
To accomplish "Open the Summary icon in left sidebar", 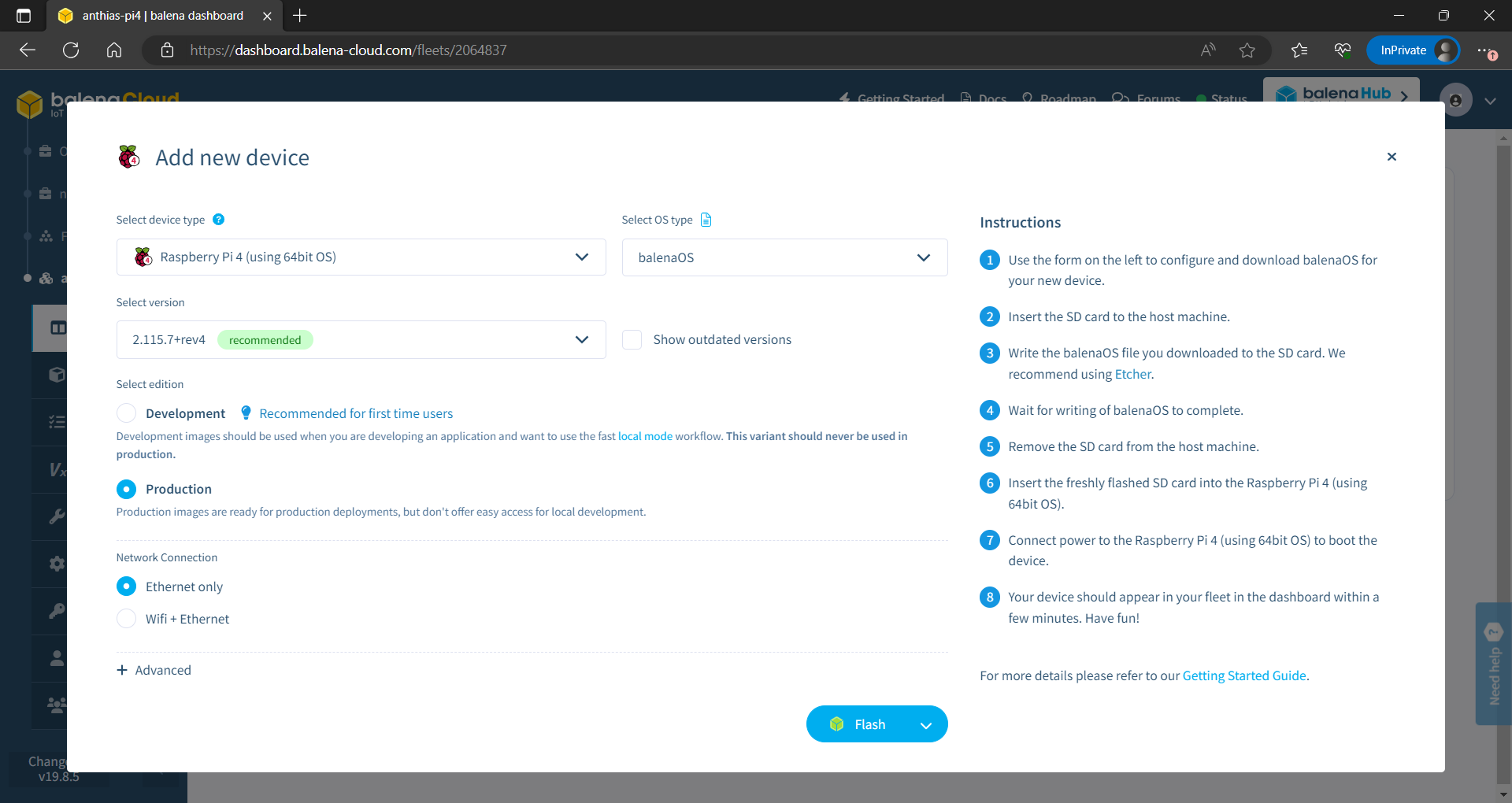I will click(x=57, y=327).
